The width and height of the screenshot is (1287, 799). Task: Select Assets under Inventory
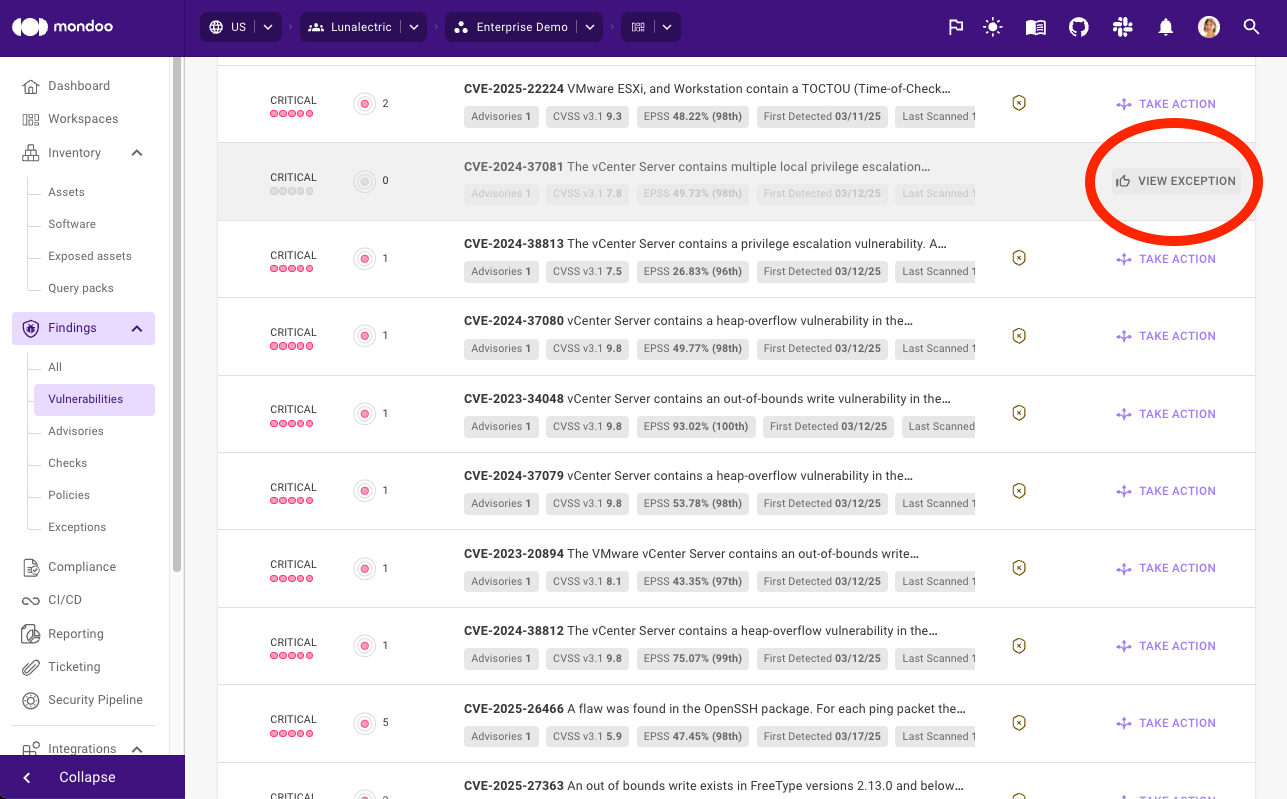click(x=66, y=192)
